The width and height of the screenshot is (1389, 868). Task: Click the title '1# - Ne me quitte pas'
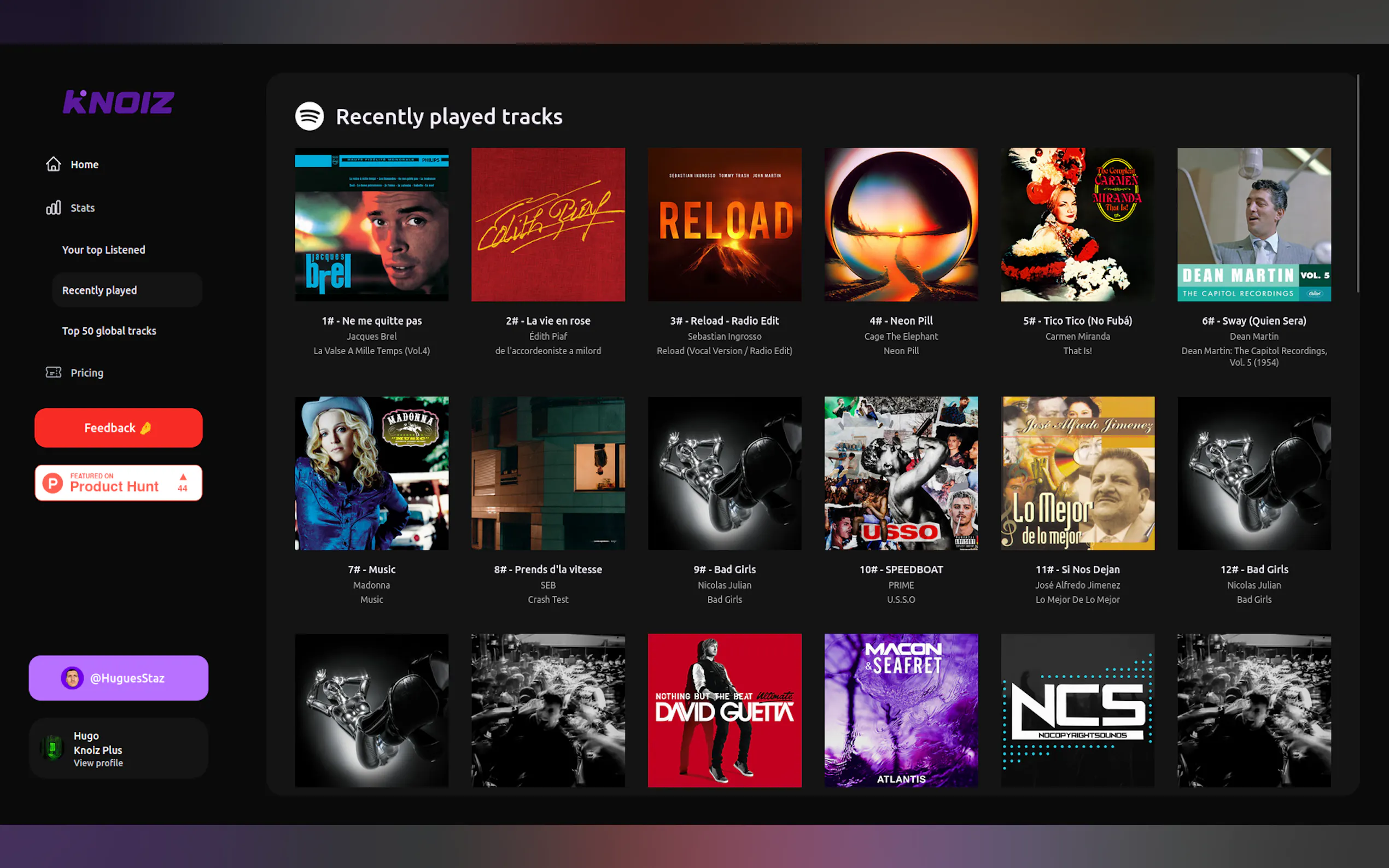tap(371, 321)
